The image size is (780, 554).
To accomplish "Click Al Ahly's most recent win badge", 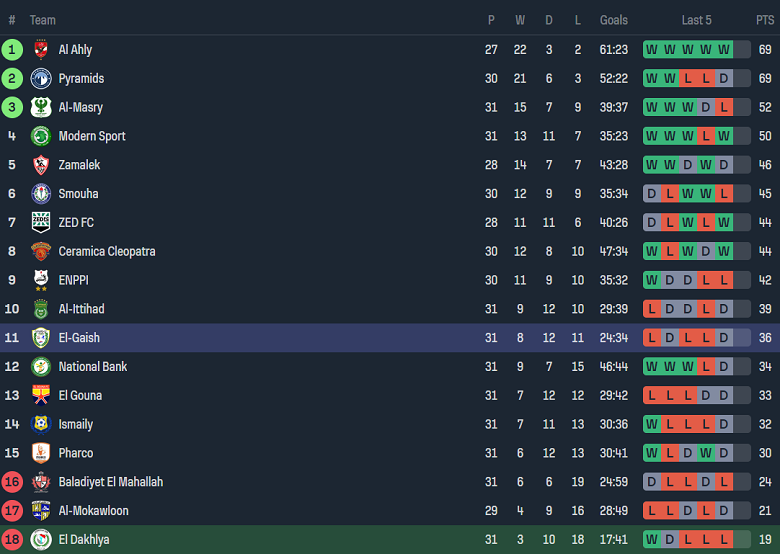I will pyautogui.click(x=723, y=50).
